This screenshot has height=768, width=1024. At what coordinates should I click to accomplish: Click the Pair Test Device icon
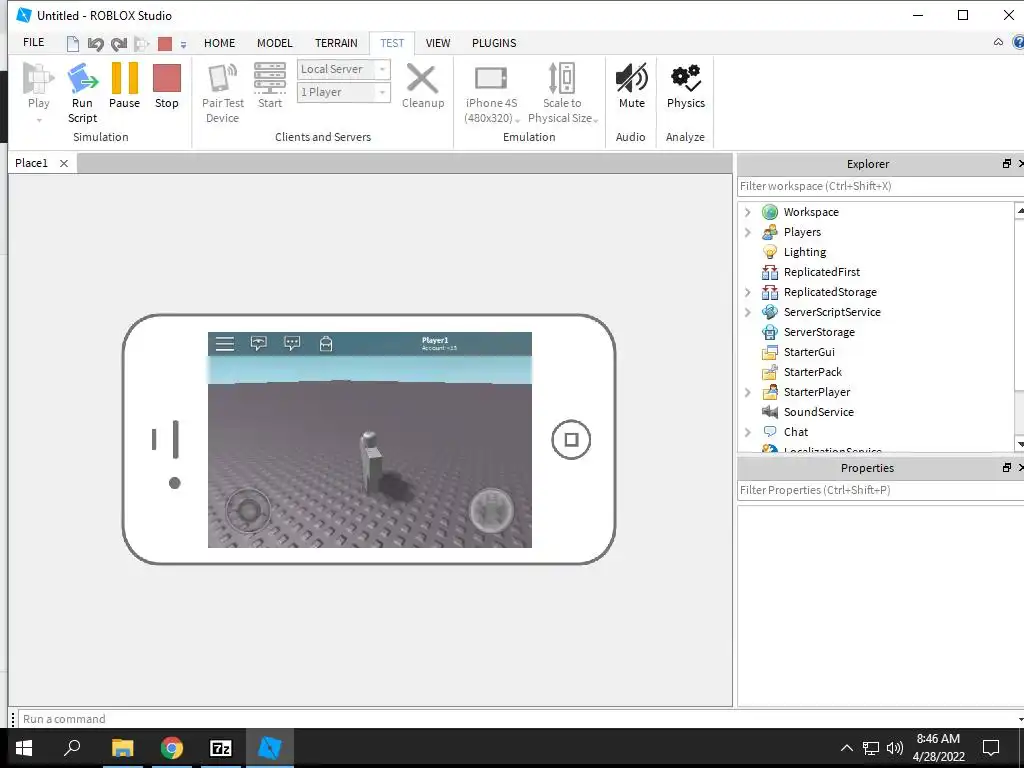pyautogui.click(x=222, y=78)
